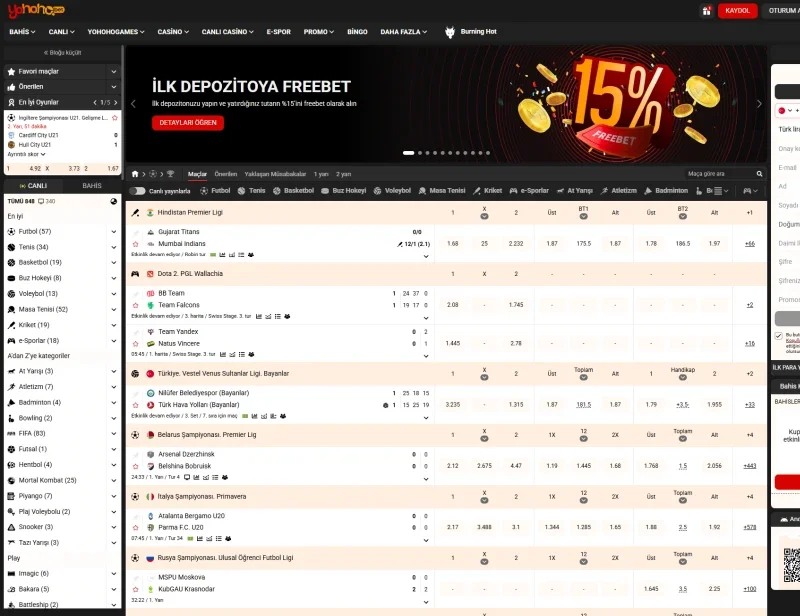Tick the registration terms checkbox
Viewport: 800px width, 616px height.
(x=778, y=336)
